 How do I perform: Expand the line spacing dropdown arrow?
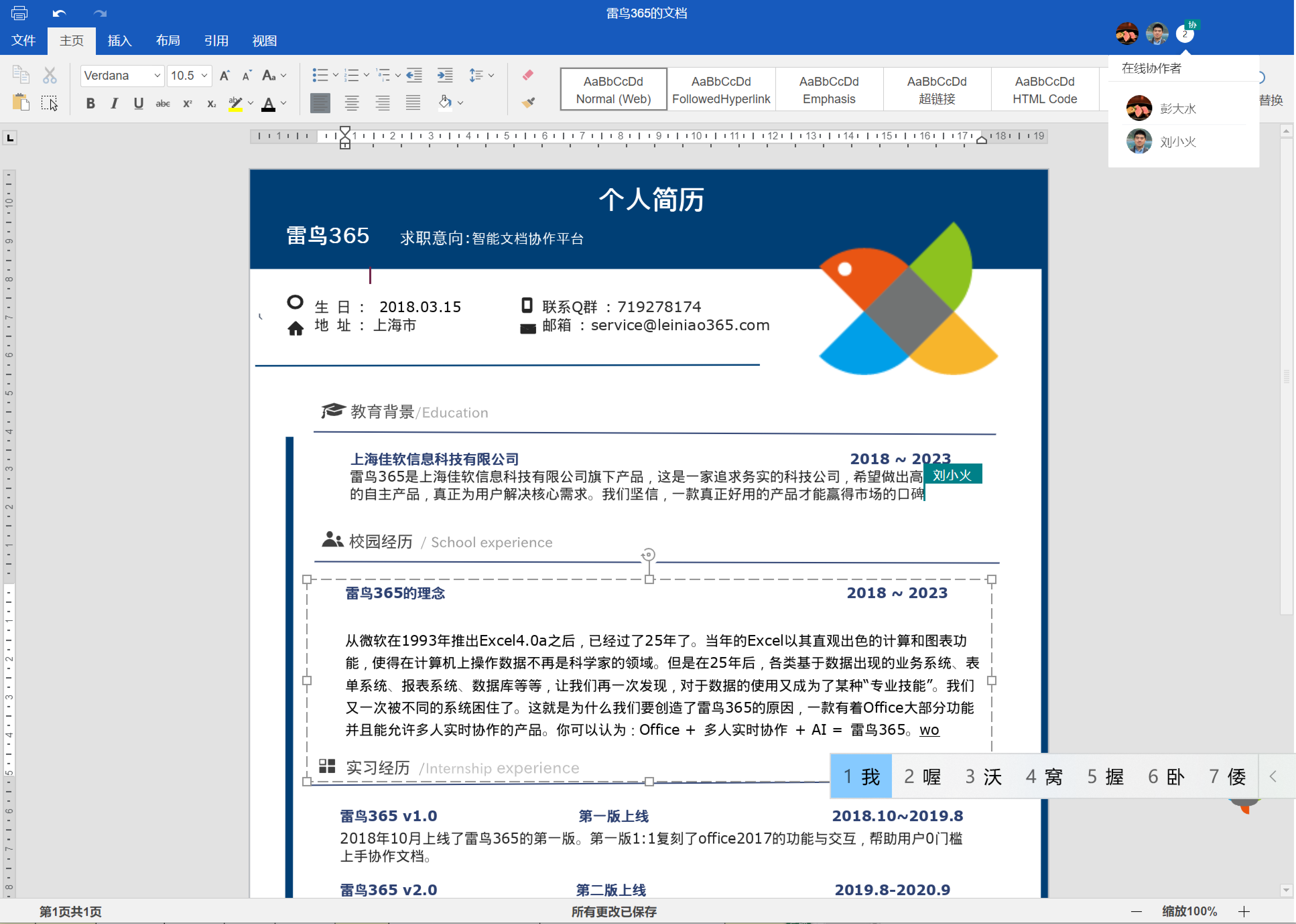pos(491,75)
